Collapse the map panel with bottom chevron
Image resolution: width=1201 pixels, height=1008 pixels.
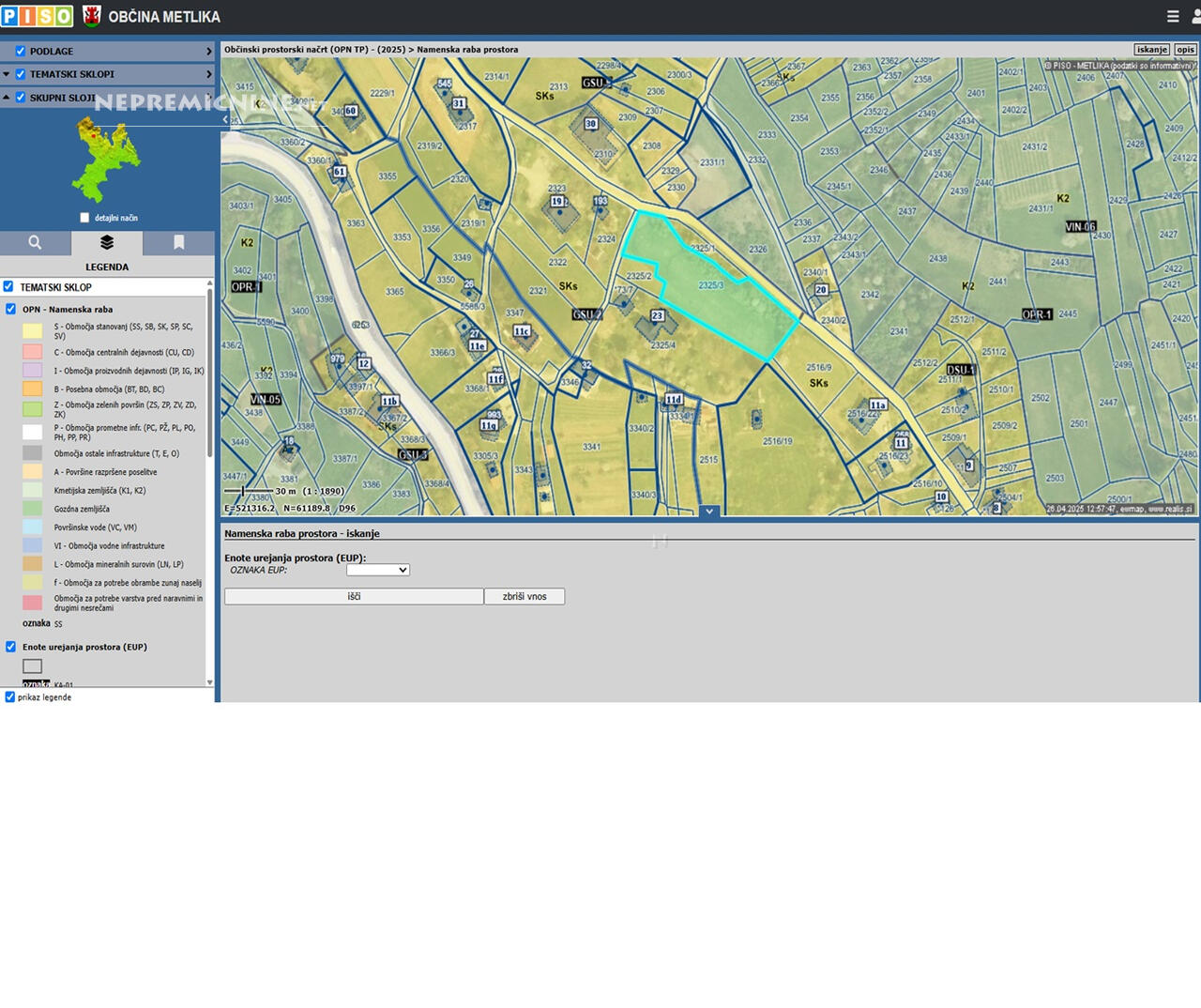[x=709, y=512]
